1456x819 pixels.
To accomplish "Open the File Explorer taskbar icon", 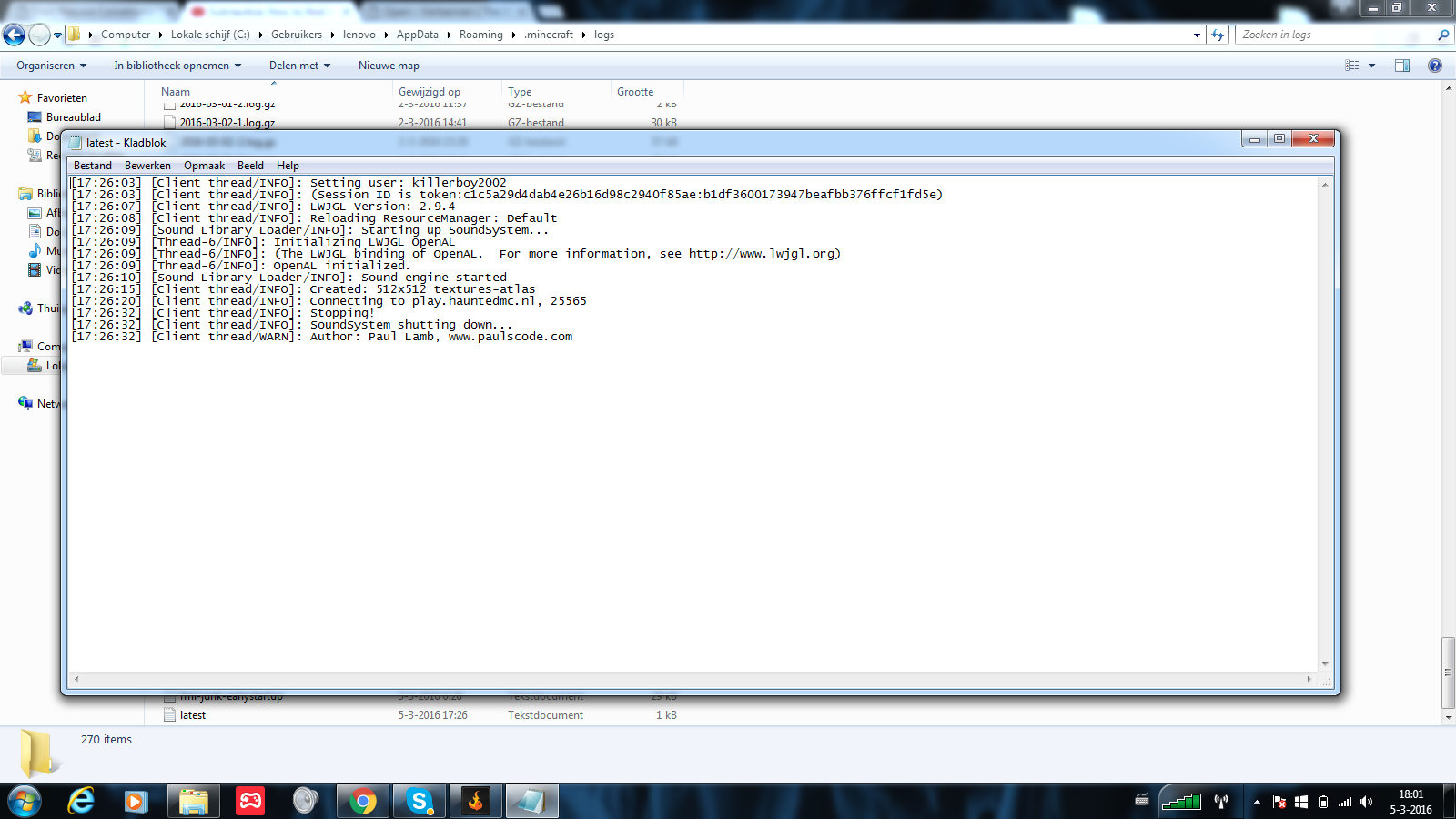I will pyautogui.click(x=193, y=801).
